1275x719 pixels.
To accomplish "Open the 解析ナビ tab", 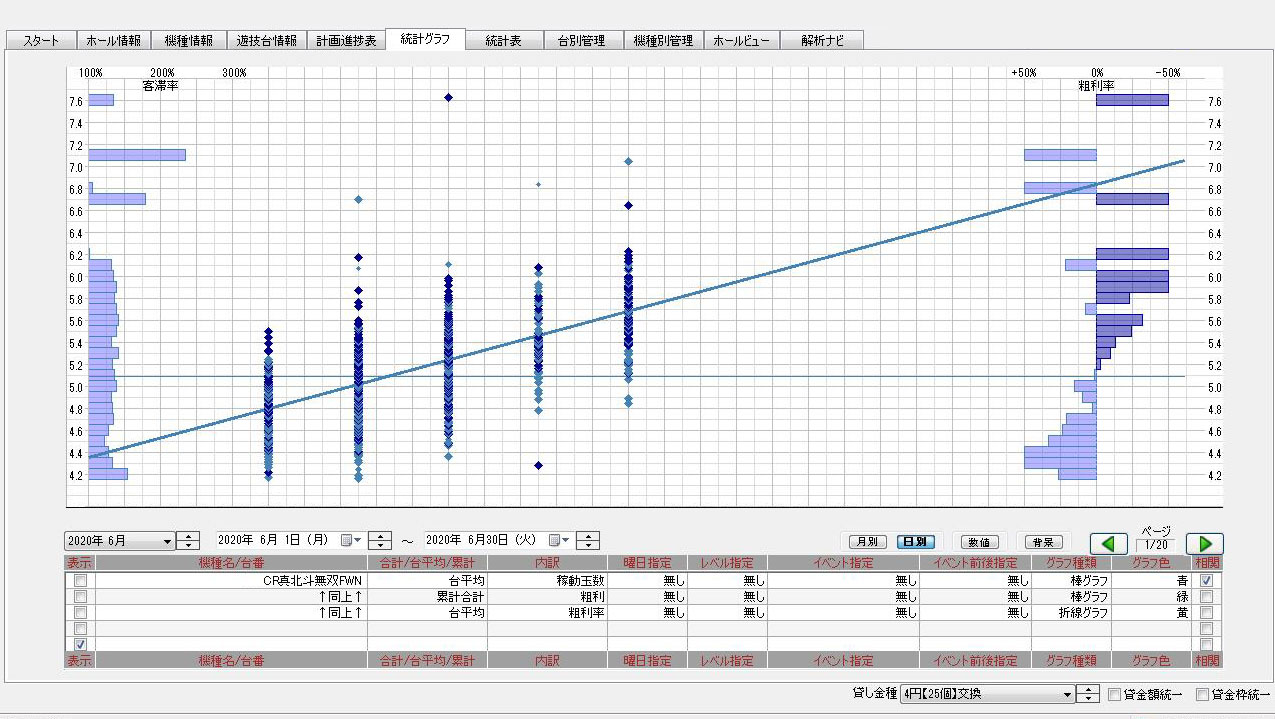I will tap(822, 41).
